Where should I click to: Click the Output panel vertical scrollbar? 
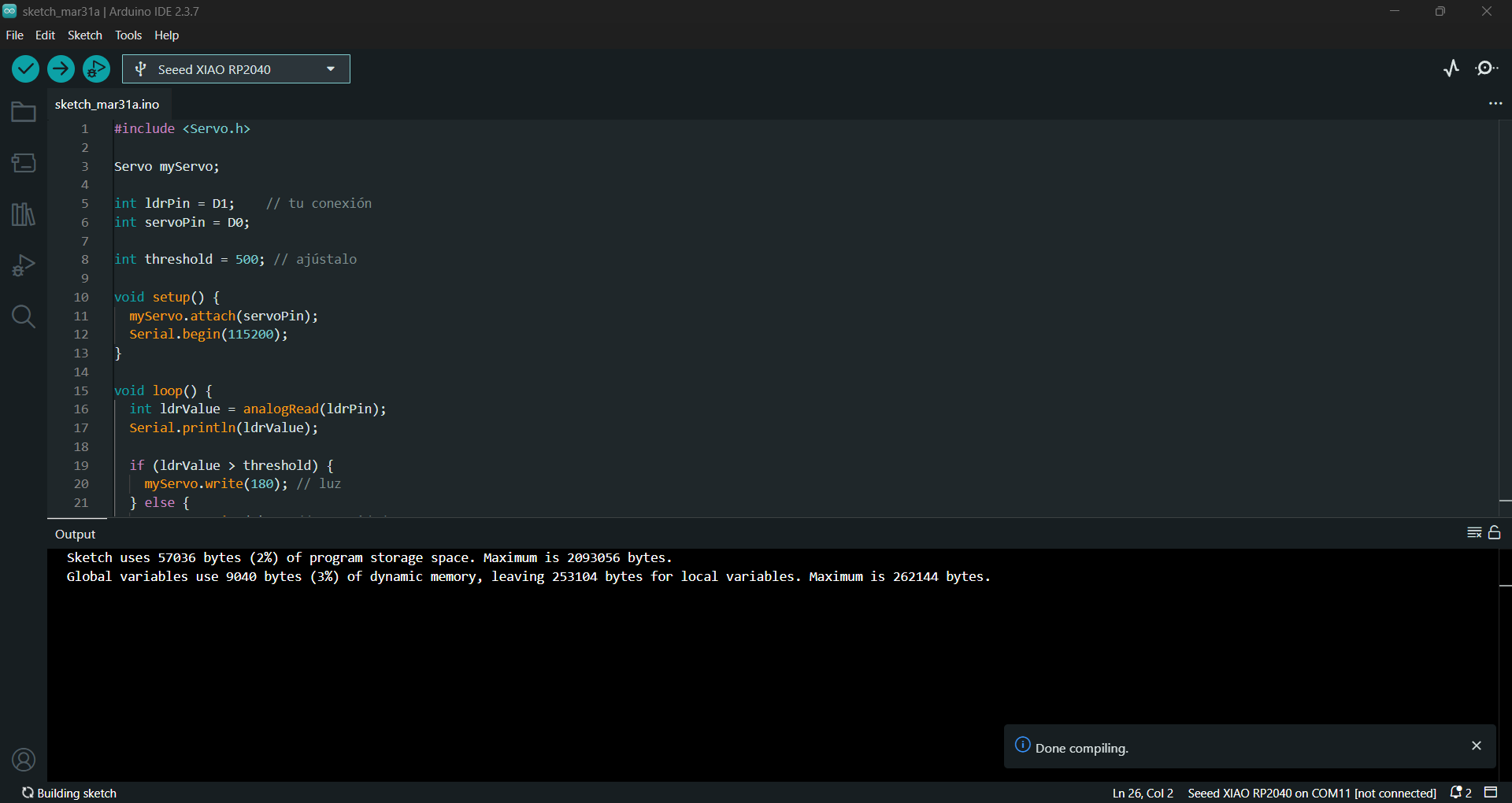(x=1505, y=664)
